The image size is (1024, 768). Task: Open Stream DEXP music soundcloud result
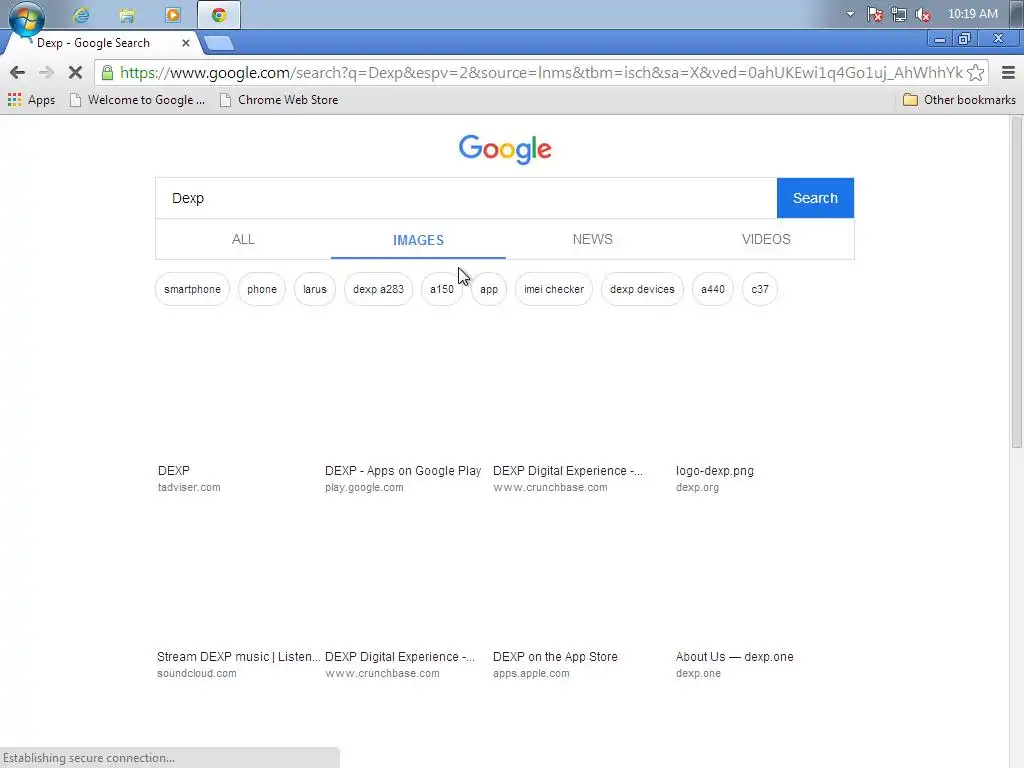point(238,657)
